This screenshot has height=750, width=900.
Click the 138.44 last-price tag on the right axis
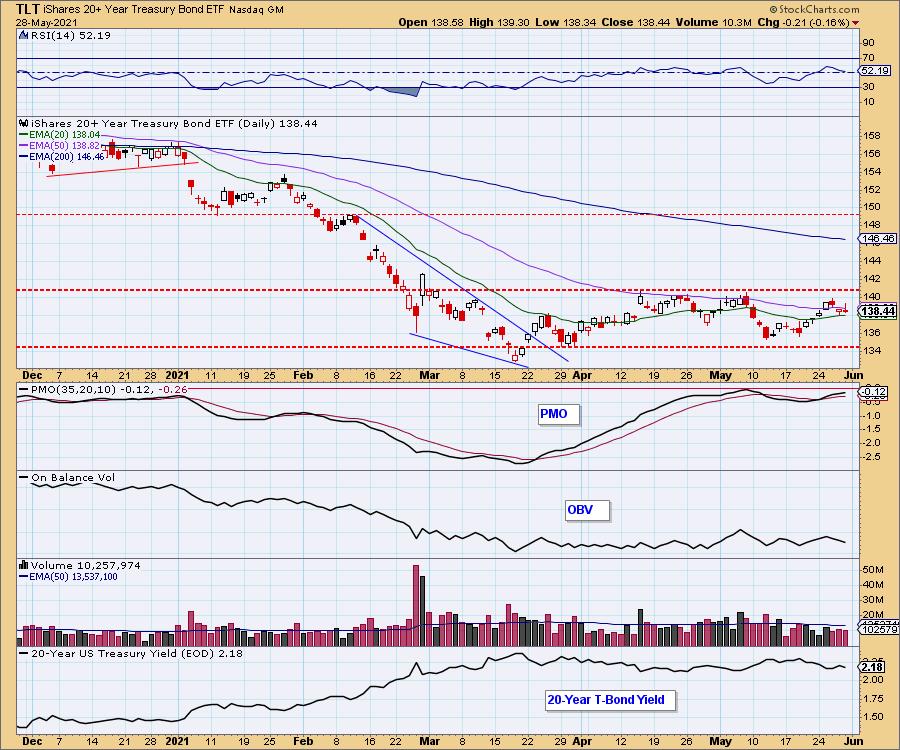click(x=878, y=311)
